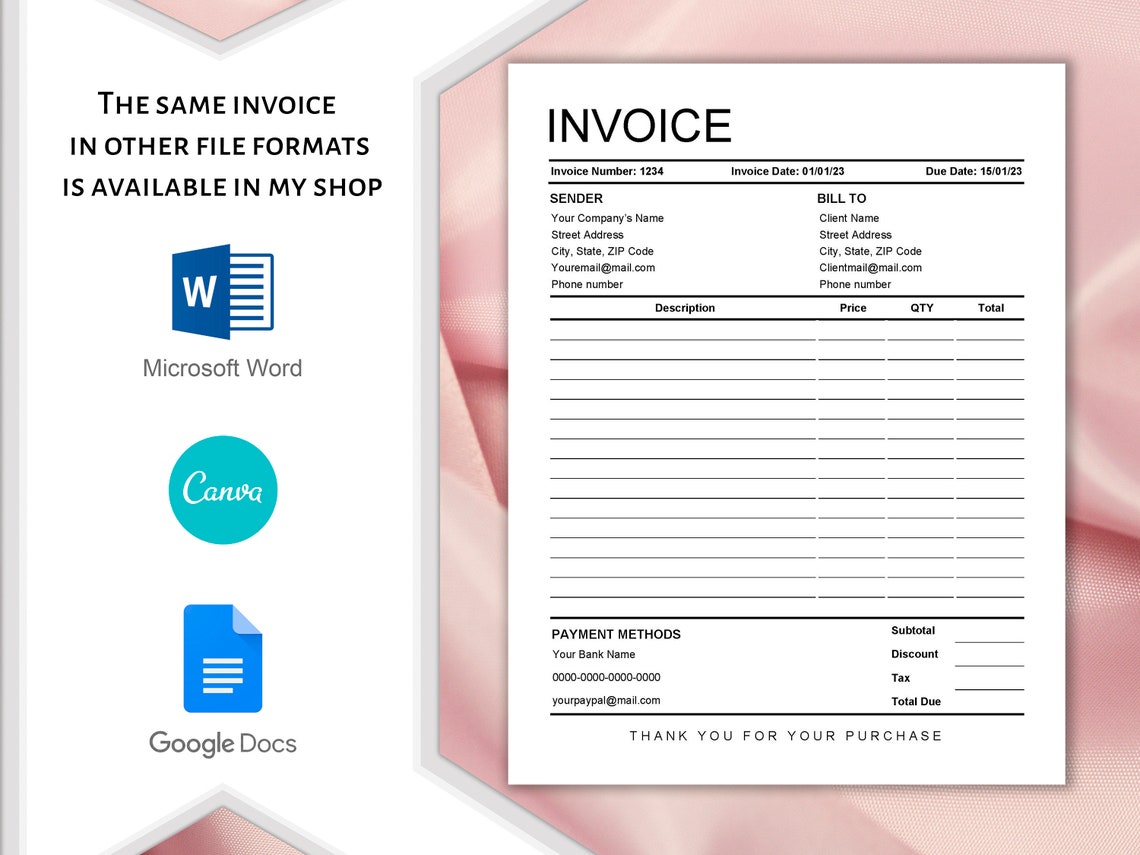Select the Total Due label
The height and width of the screenshot is (855, 1140).
916,701
